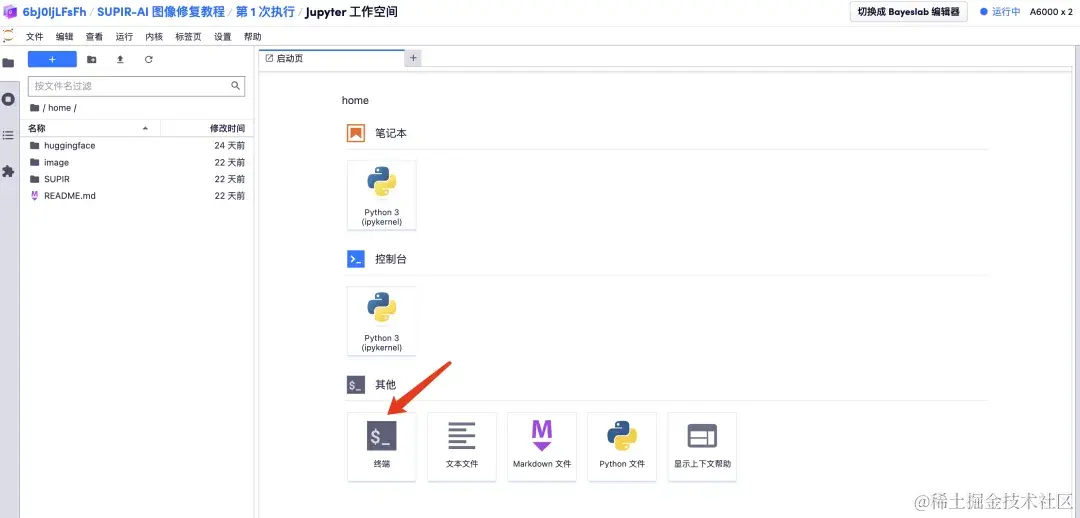Open SUPIR-AI 图像修复教程 breadcrumb link
Screen dimensions: 1080x518
point(160,12)
